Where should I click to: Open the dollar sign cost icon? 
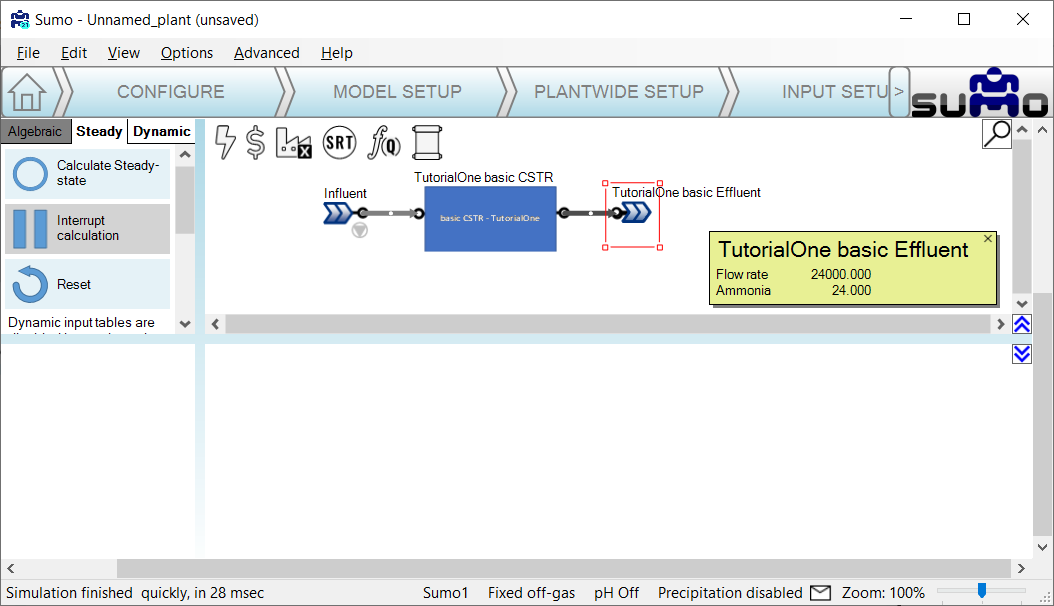tap(256, 143)
